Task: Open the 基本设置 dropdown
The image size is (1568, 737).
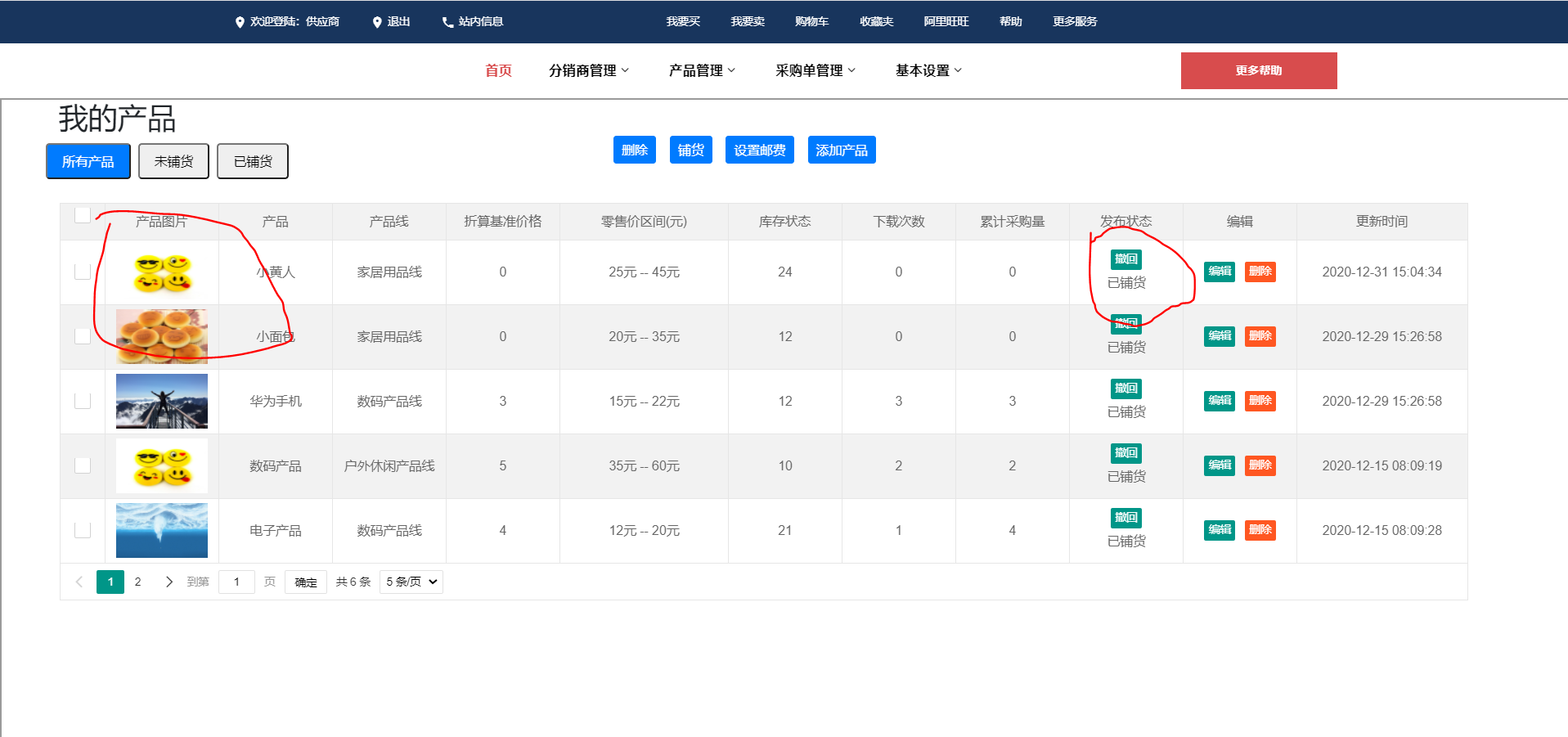Action: point(927,70)
